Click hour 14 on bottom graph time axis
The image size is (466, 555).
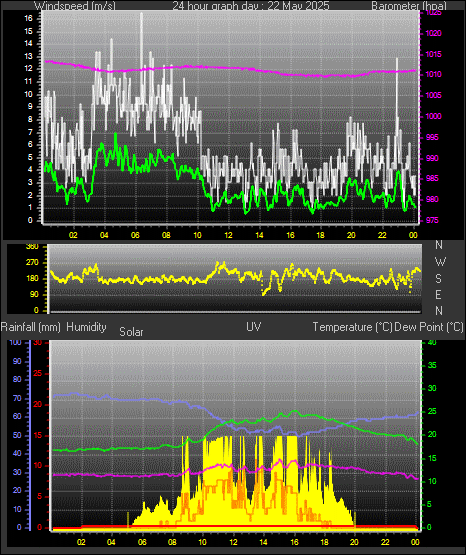click(x=264, y=542)
